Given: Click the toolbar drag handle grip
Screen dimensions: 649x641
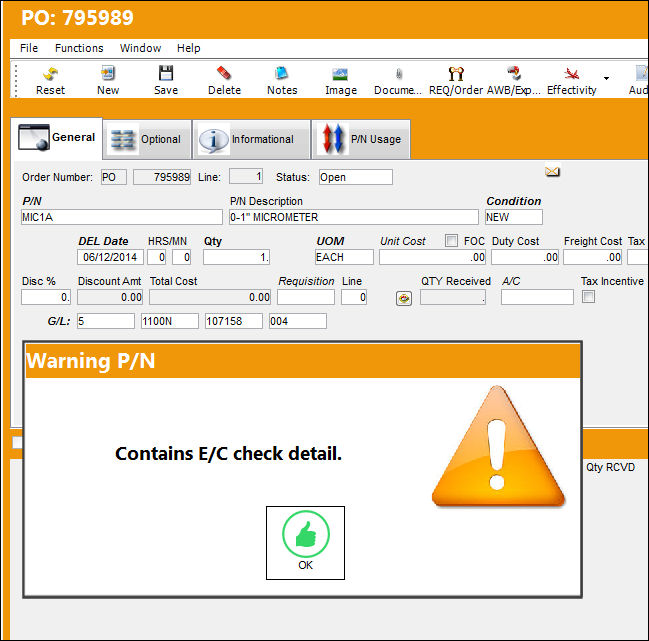Looking at the screenshot, I should [16, 80].
